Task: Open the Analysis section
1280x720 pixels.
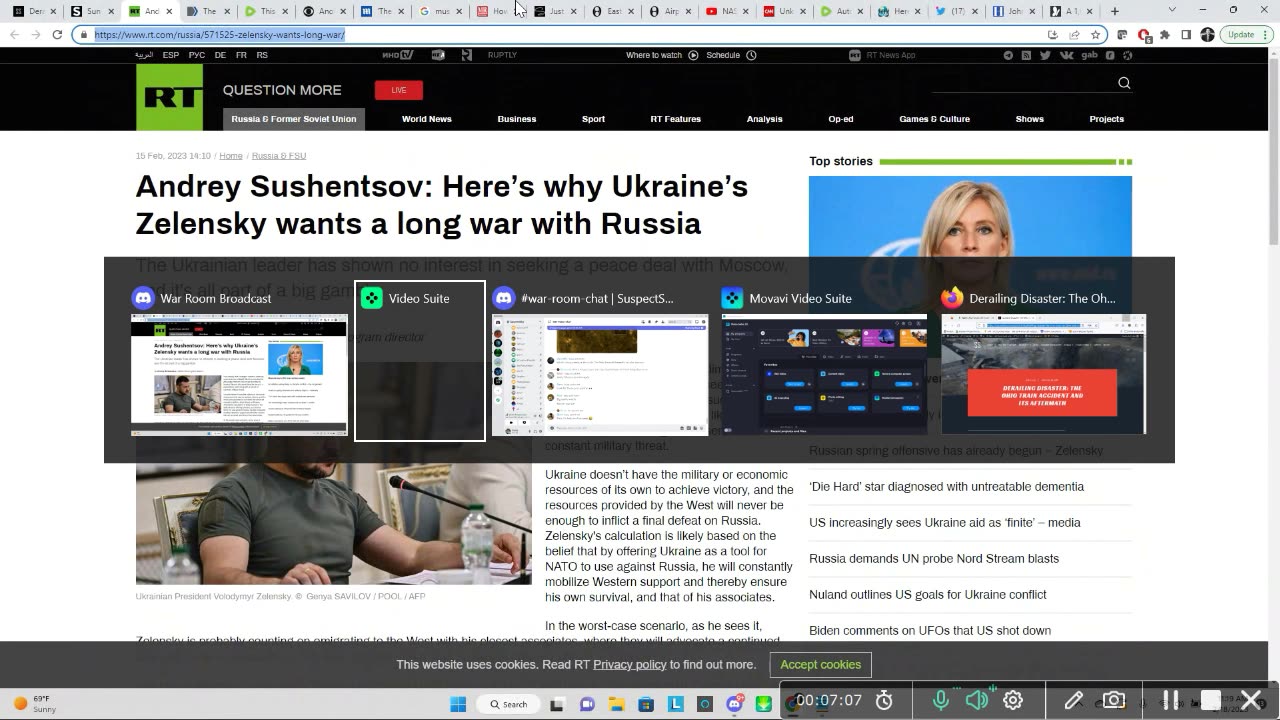Action: [765, 119]
